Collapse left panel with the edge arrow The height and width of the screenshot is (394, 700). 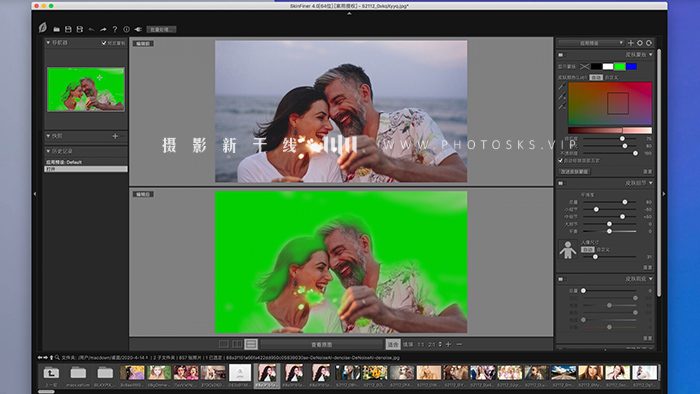[35, 194]
